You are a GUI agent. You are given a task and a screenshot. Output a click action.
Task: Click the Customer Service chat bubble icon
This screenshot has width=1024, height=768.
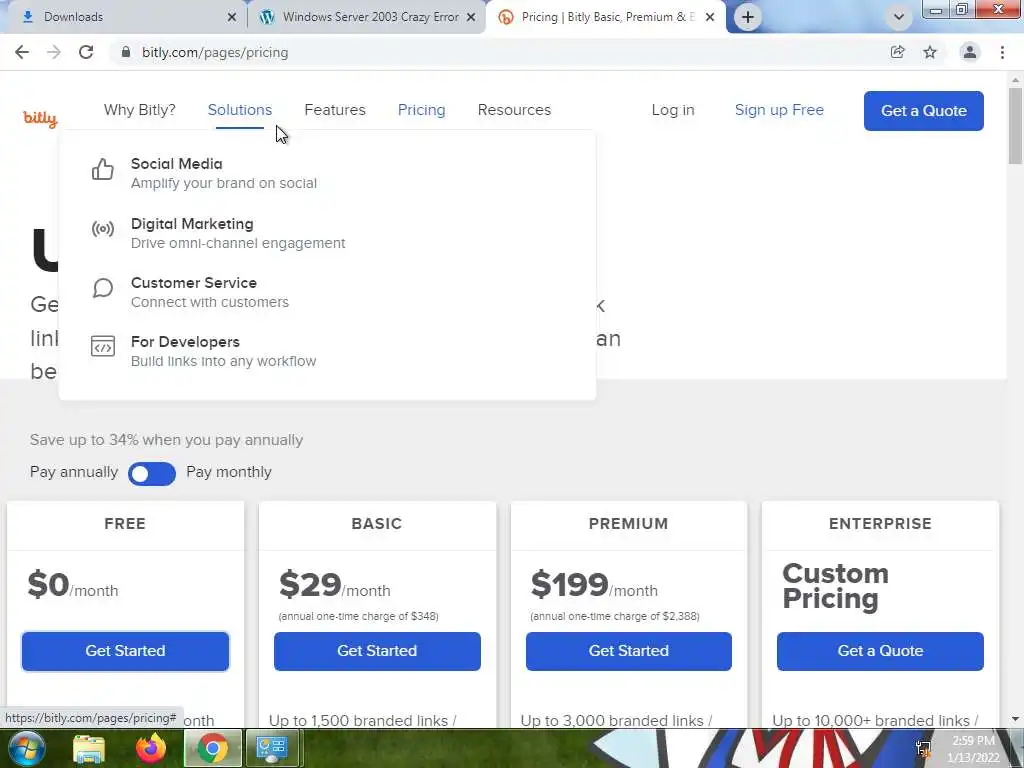tap(103, 288)
